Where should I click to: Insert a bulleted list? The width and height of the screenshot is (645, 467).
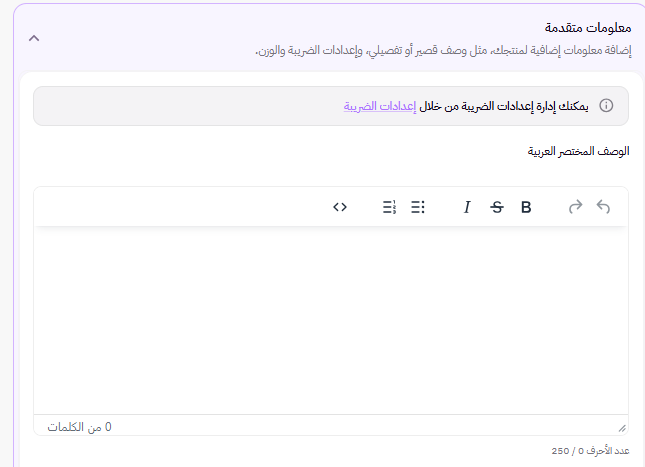[x=418, y=207]
